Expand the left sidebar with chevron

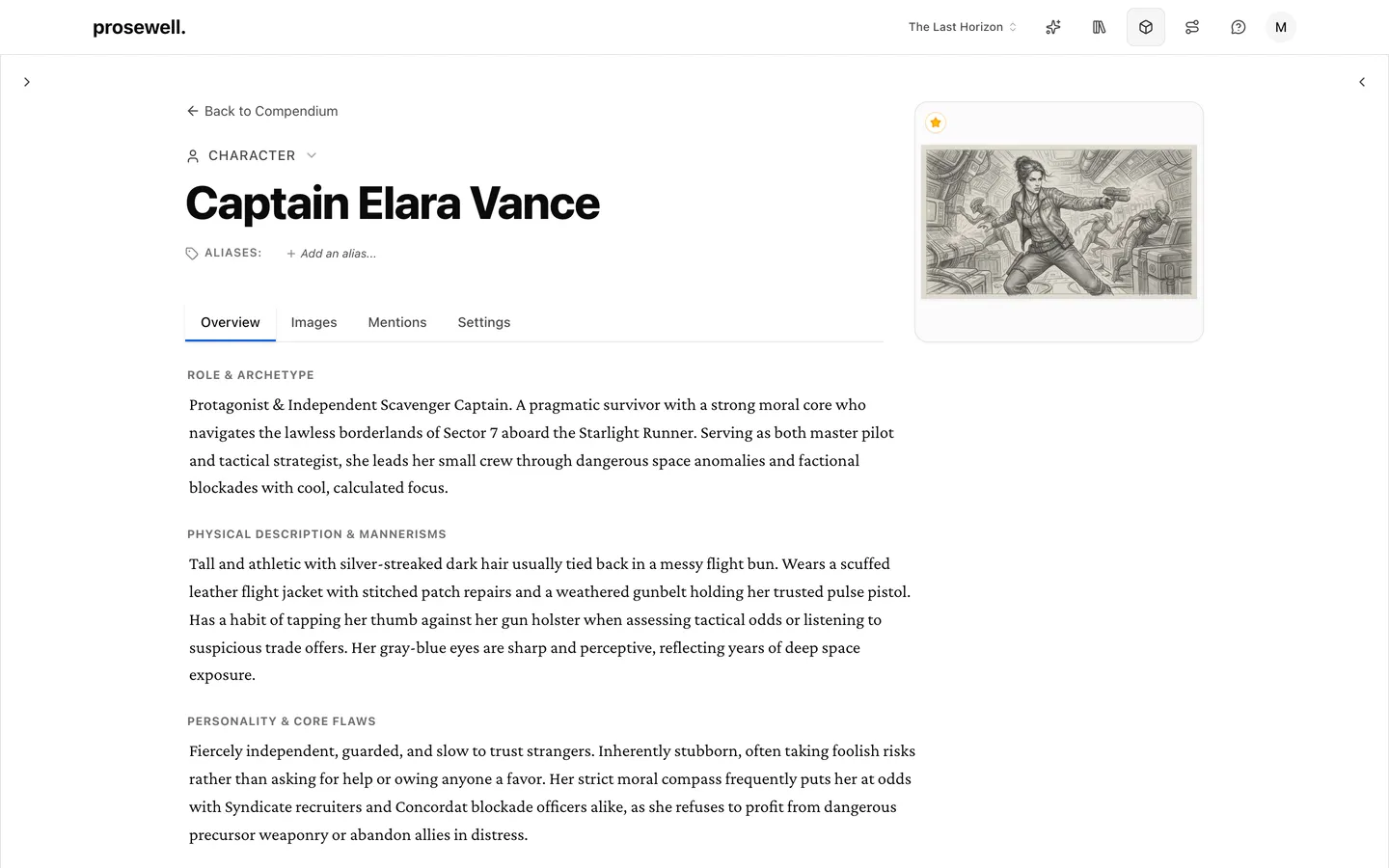click(x=27, y=82)
